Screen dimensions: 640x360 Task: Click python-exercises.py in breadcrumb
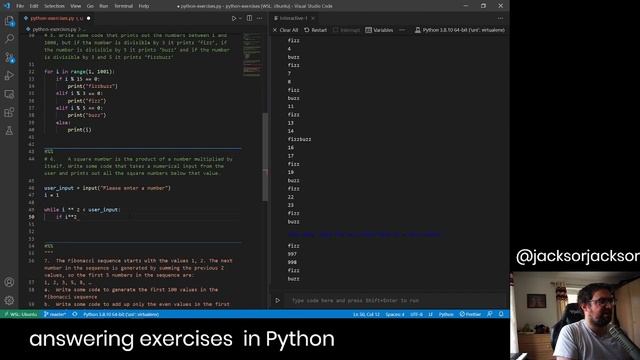tap(54, 29)
